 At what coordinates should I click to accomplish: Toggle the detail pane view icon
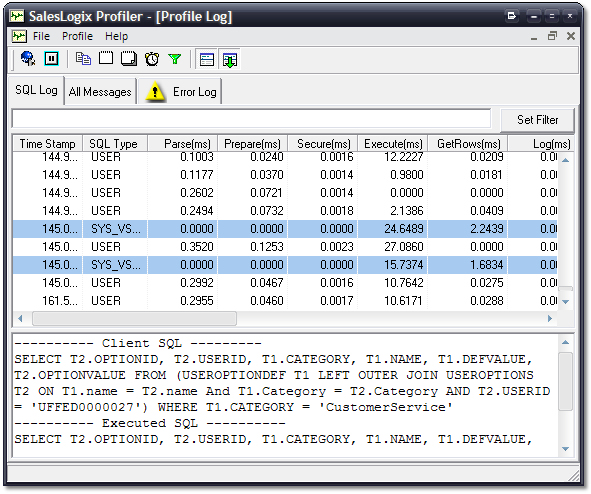(x=207, y=60)
